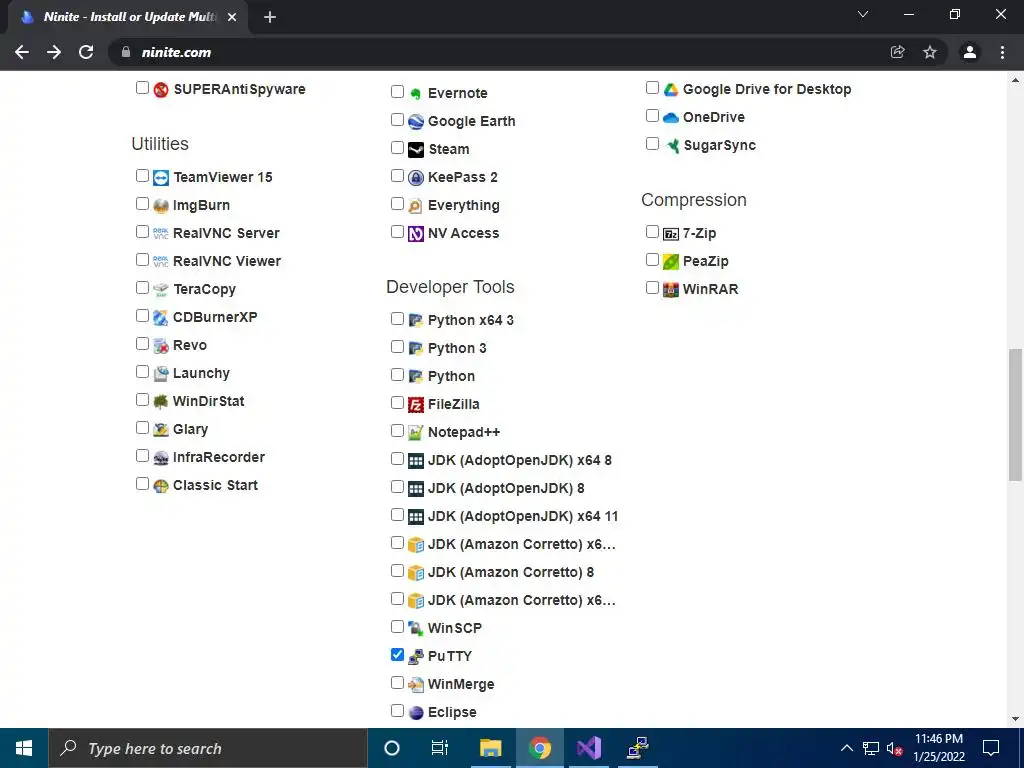Uncheck the PuTTY checkbox

[x=397, y=654]
